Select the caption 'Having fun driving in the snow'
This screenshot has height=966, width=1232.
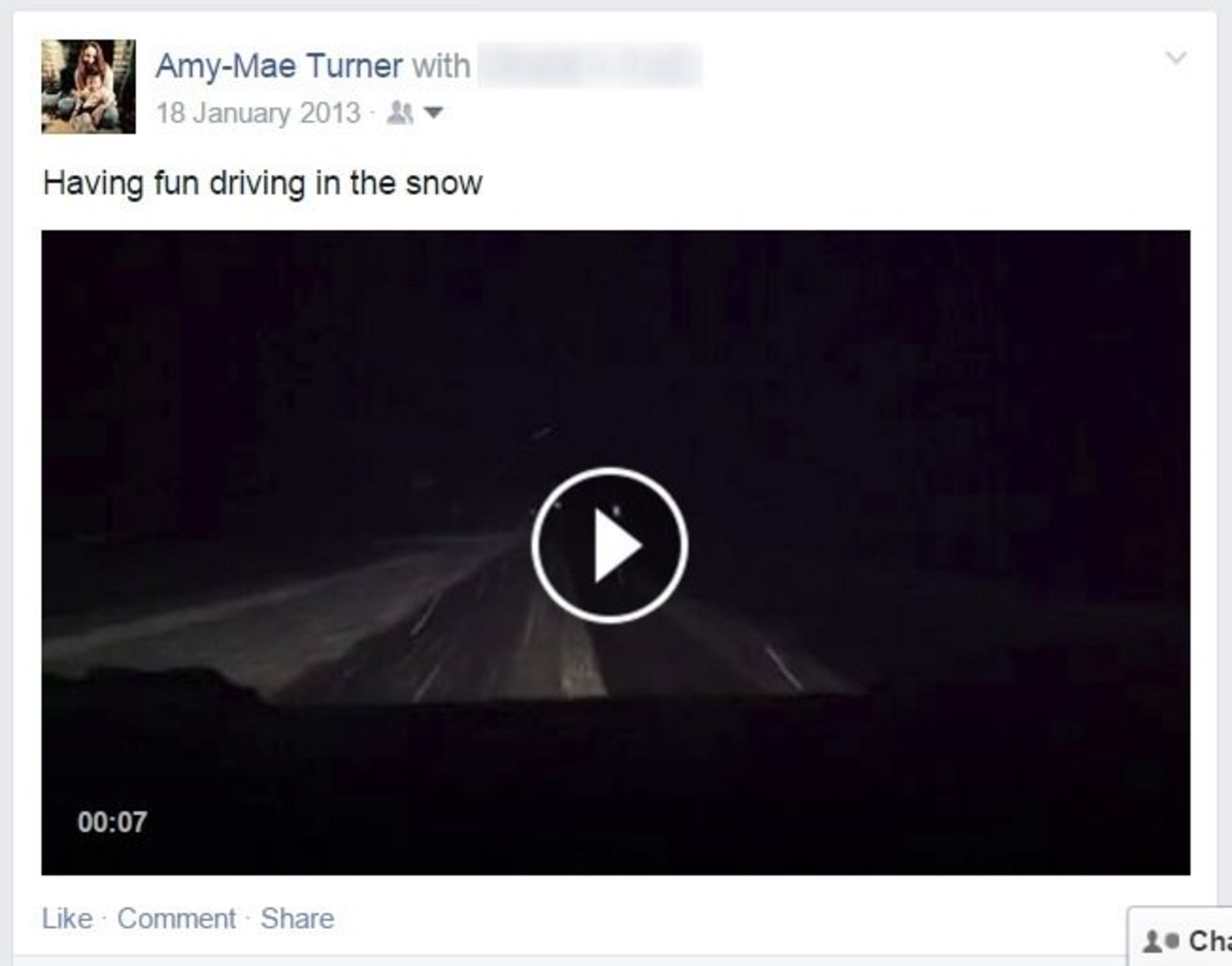coord(262,183)
